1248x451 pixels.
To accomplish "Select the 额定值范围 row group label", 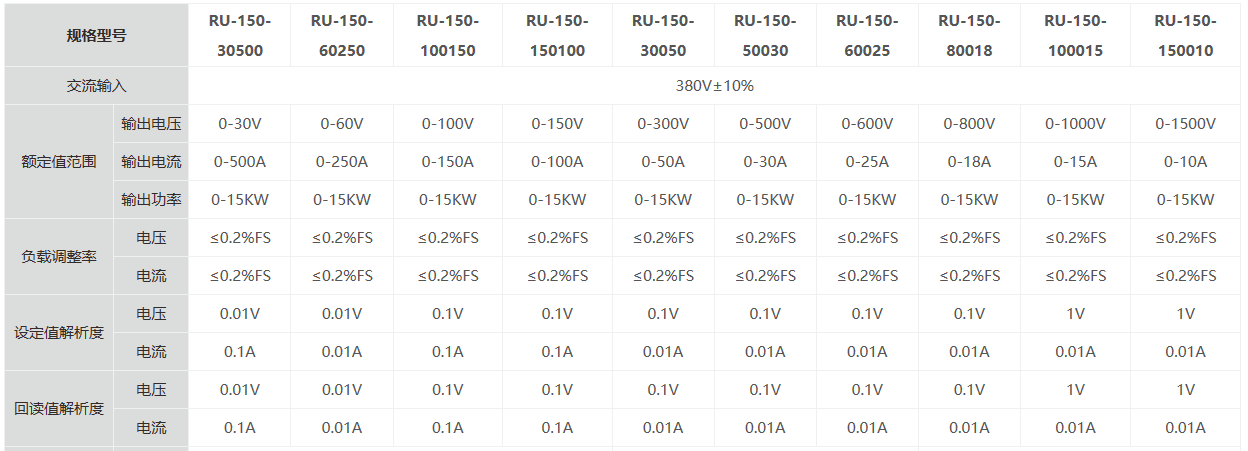I will (59, 162).
